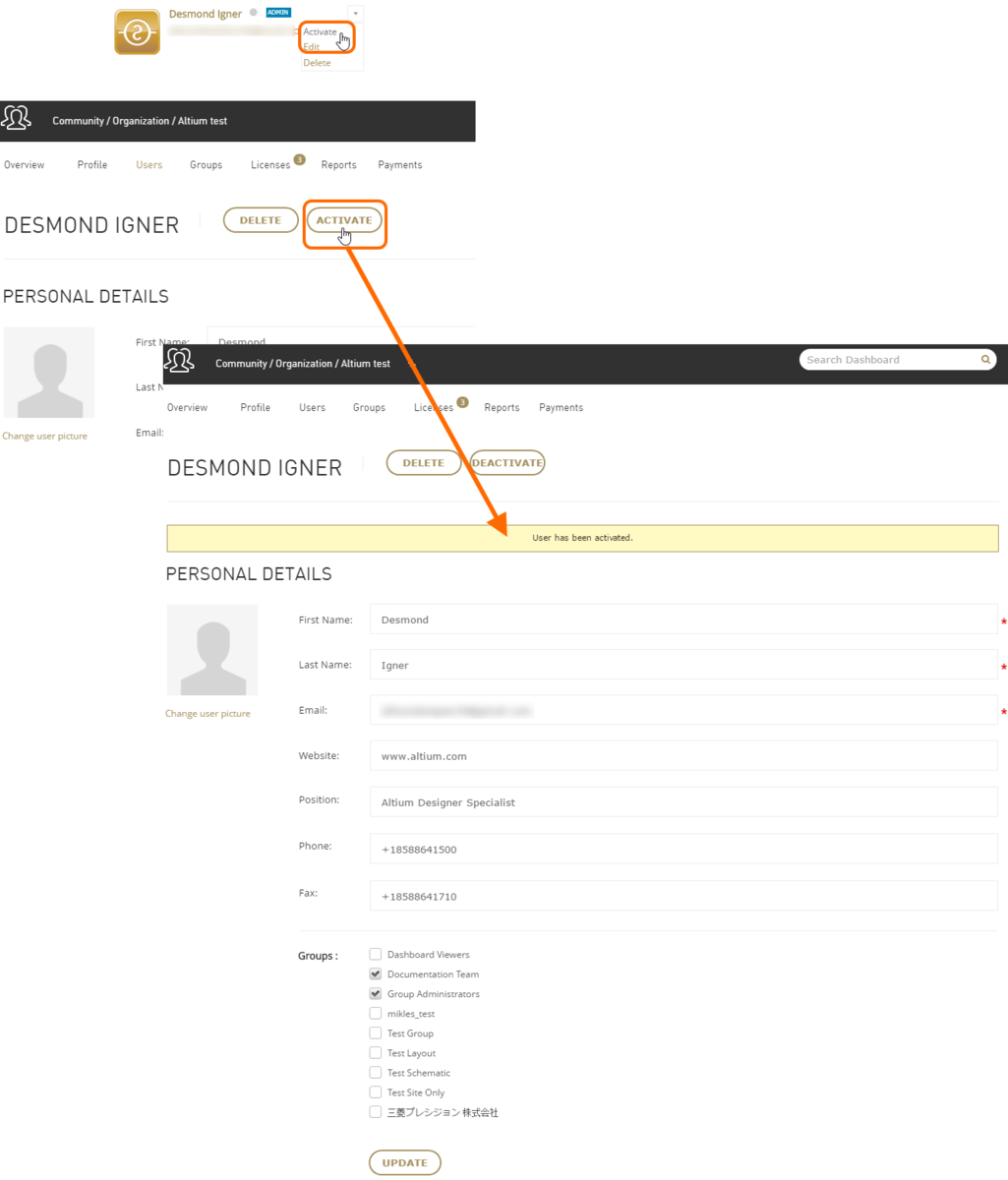Open the Licenses tab in front panel
Image resolution: width=1008 pixels, height=1180 pixels.
point(434,407)
